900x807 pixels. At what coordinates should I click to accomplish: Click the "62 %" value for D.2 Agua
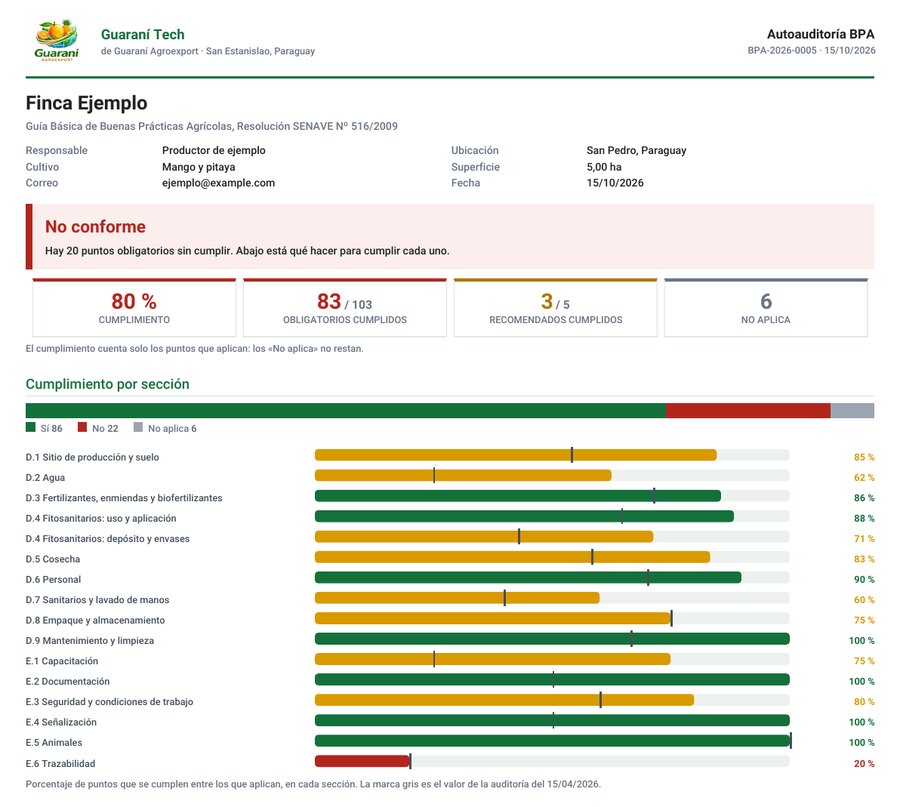[864, 478]
